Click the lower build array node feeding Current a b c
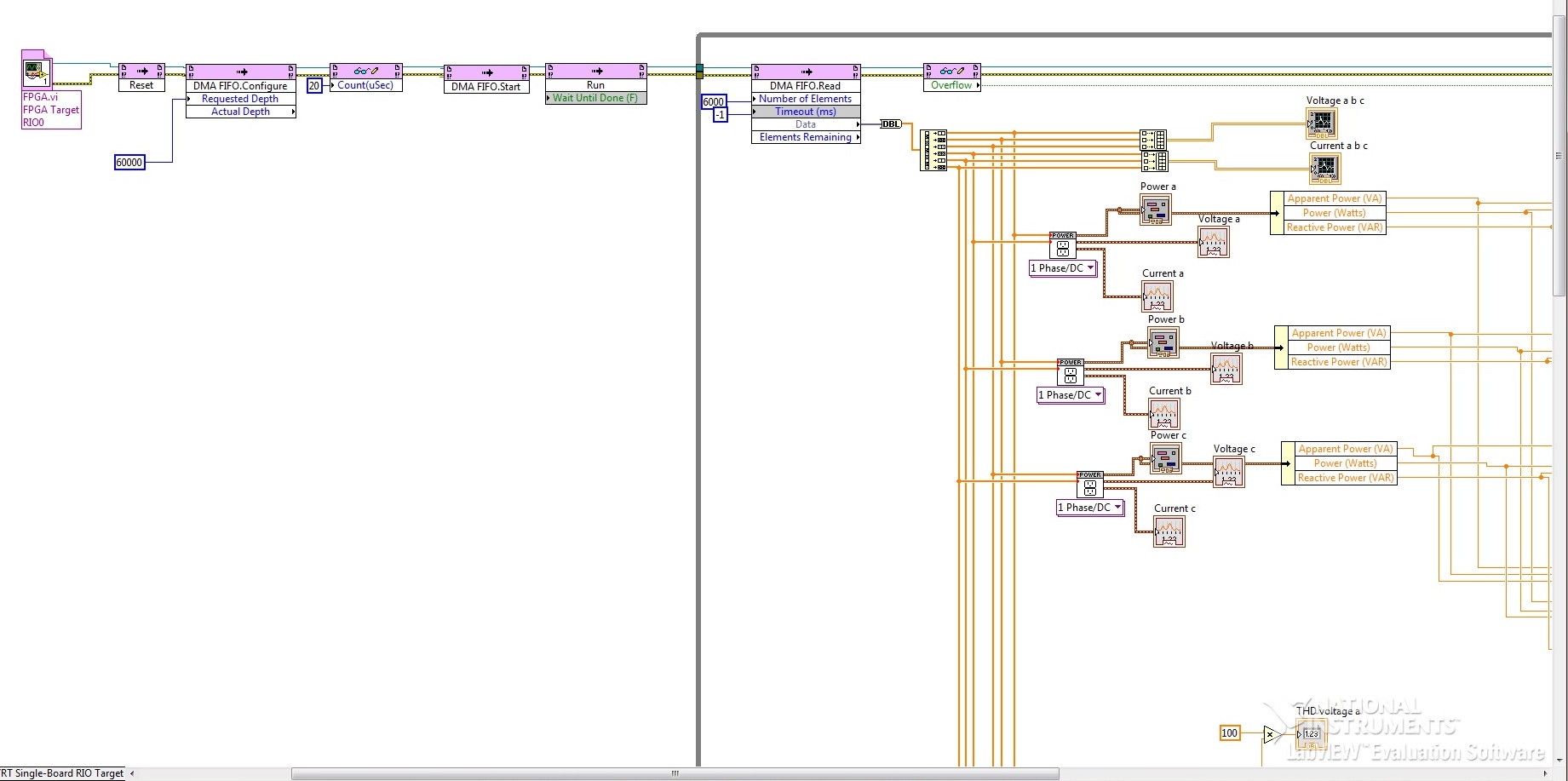The image size is (1568, 781). (1155, 161)
